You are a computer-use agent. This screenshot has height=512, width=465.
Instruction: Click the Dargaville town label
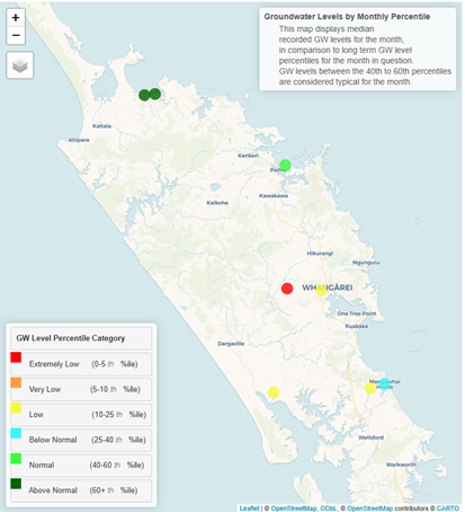coord(231,344)
